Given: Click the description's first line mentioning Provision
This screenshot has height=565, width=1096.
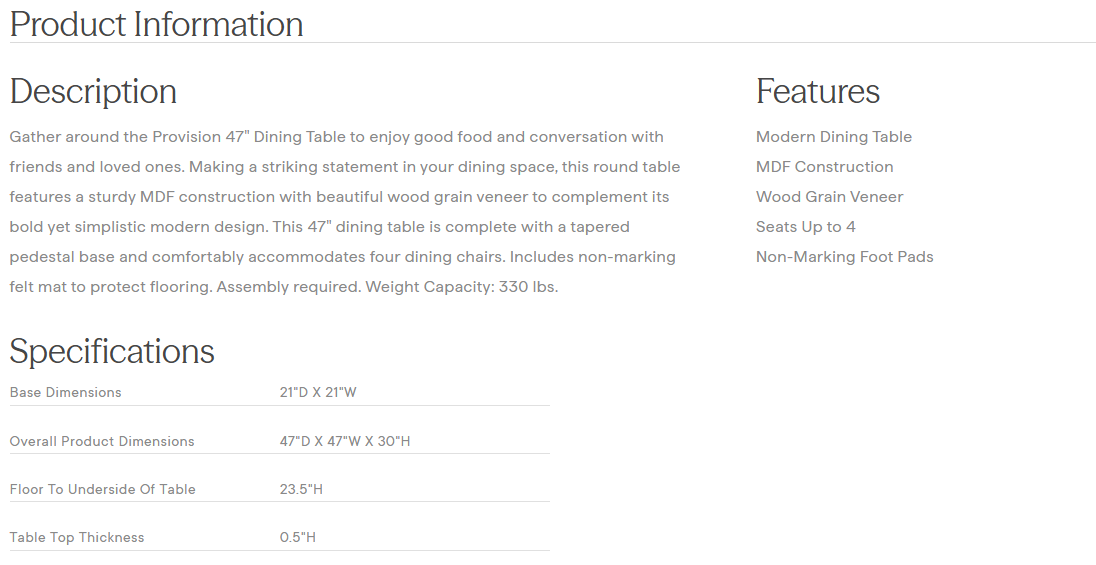Looking at the screenshot, I should [336, 137].
